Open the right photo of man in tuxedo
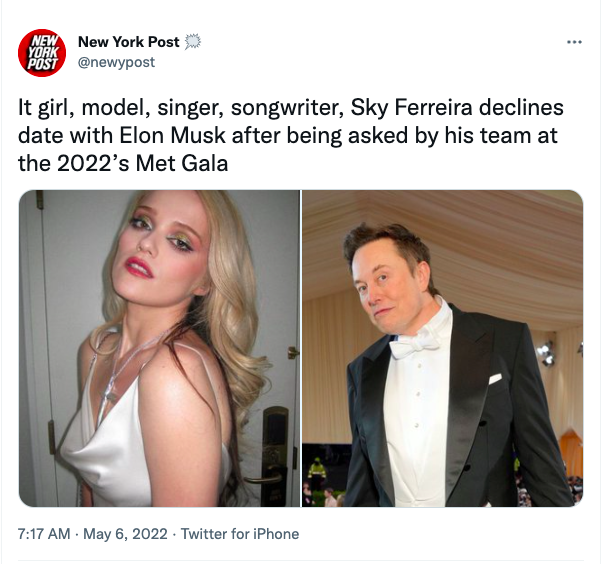 [443, 348]
